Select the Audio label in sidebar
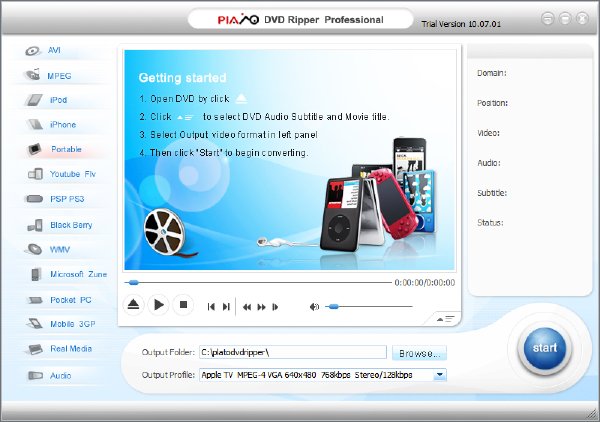 (60, 376)
